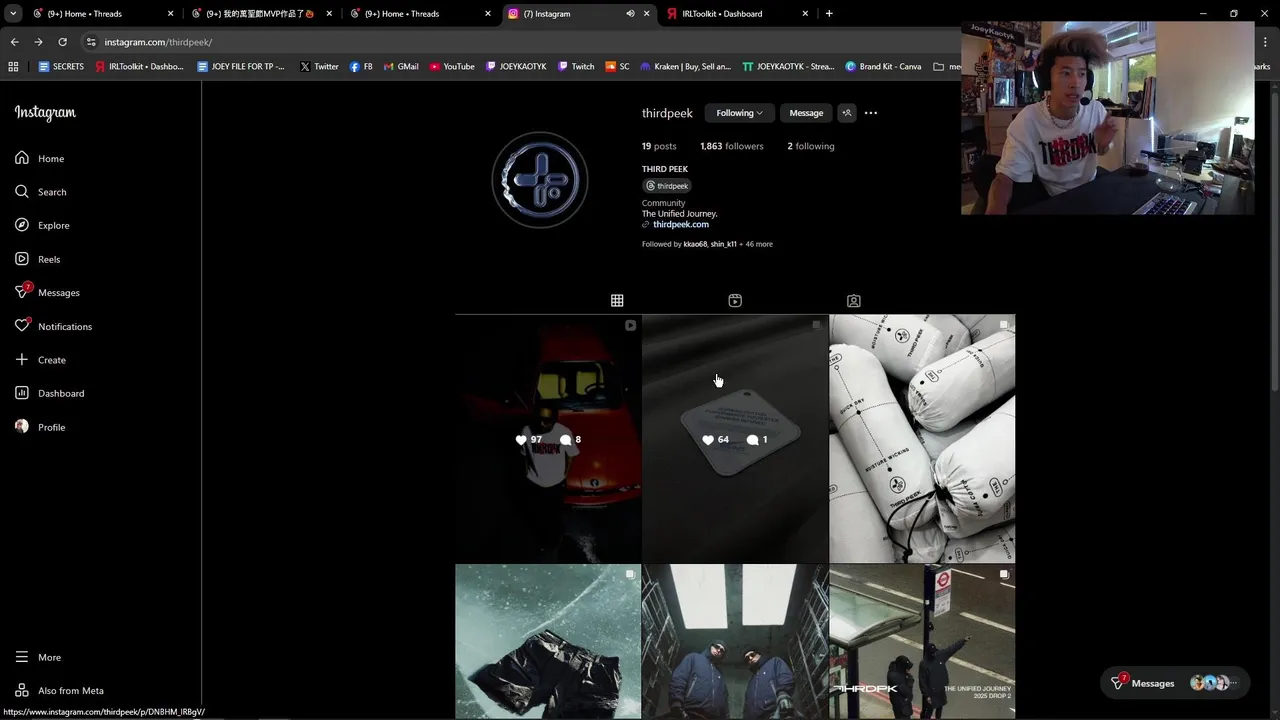Screen dimensions: 1280x720
Task: Go back to previous page
Action: pos(14,42)
